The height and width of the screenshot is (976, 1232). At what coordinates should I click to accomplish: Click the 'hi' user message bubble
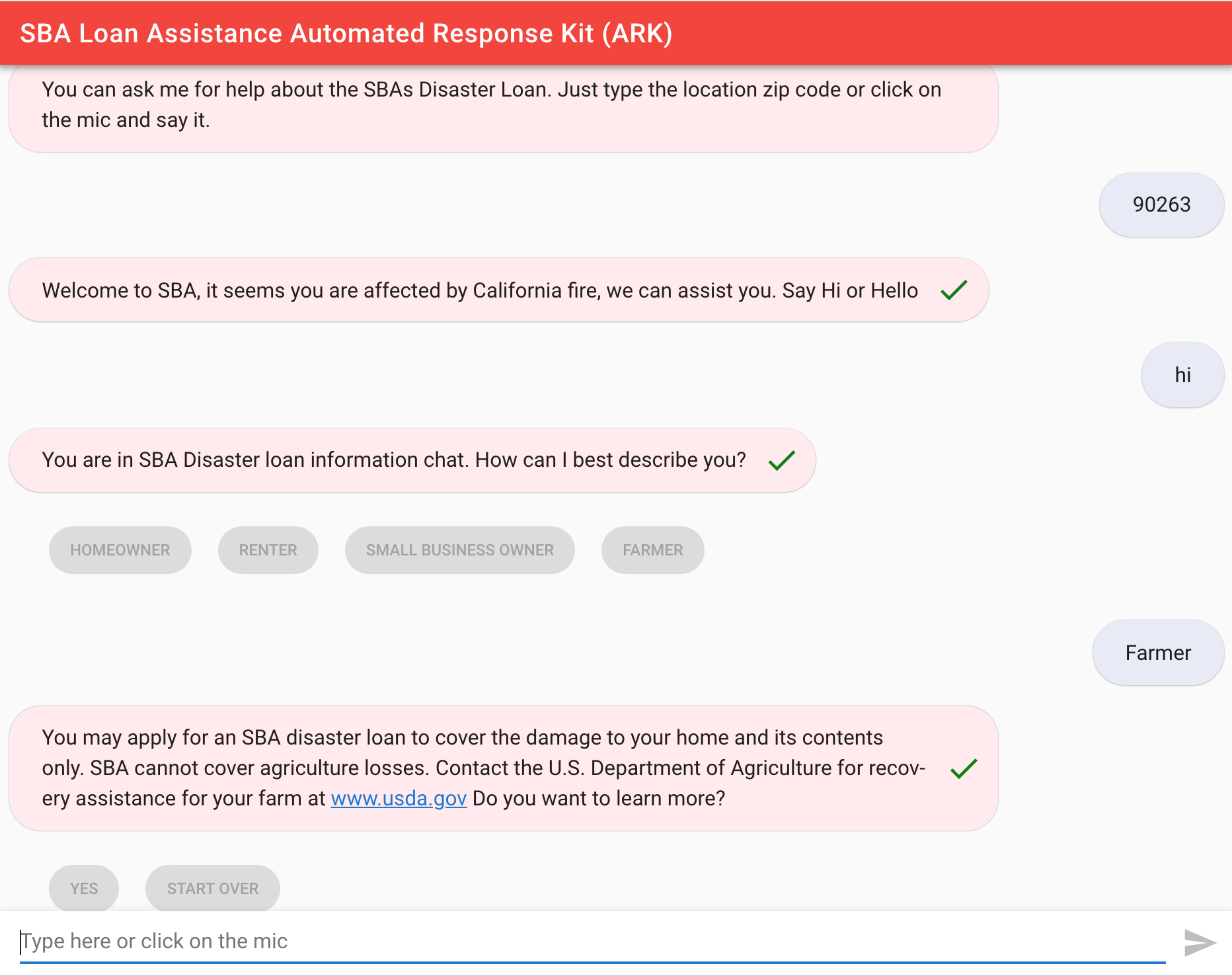tap(1183, 375)
